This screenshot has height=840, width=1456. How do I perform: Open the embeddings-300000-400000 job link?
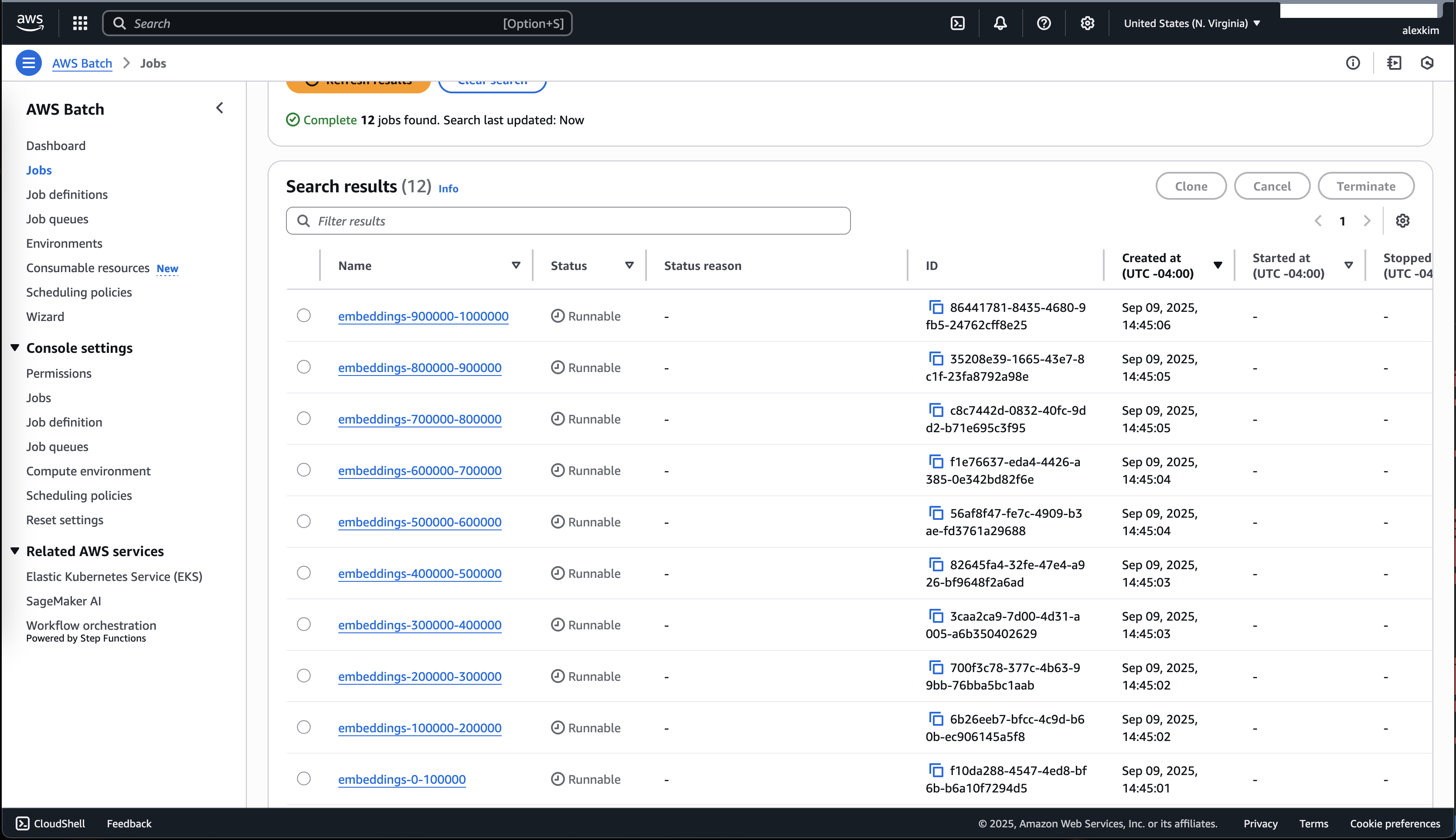point(420,625)
